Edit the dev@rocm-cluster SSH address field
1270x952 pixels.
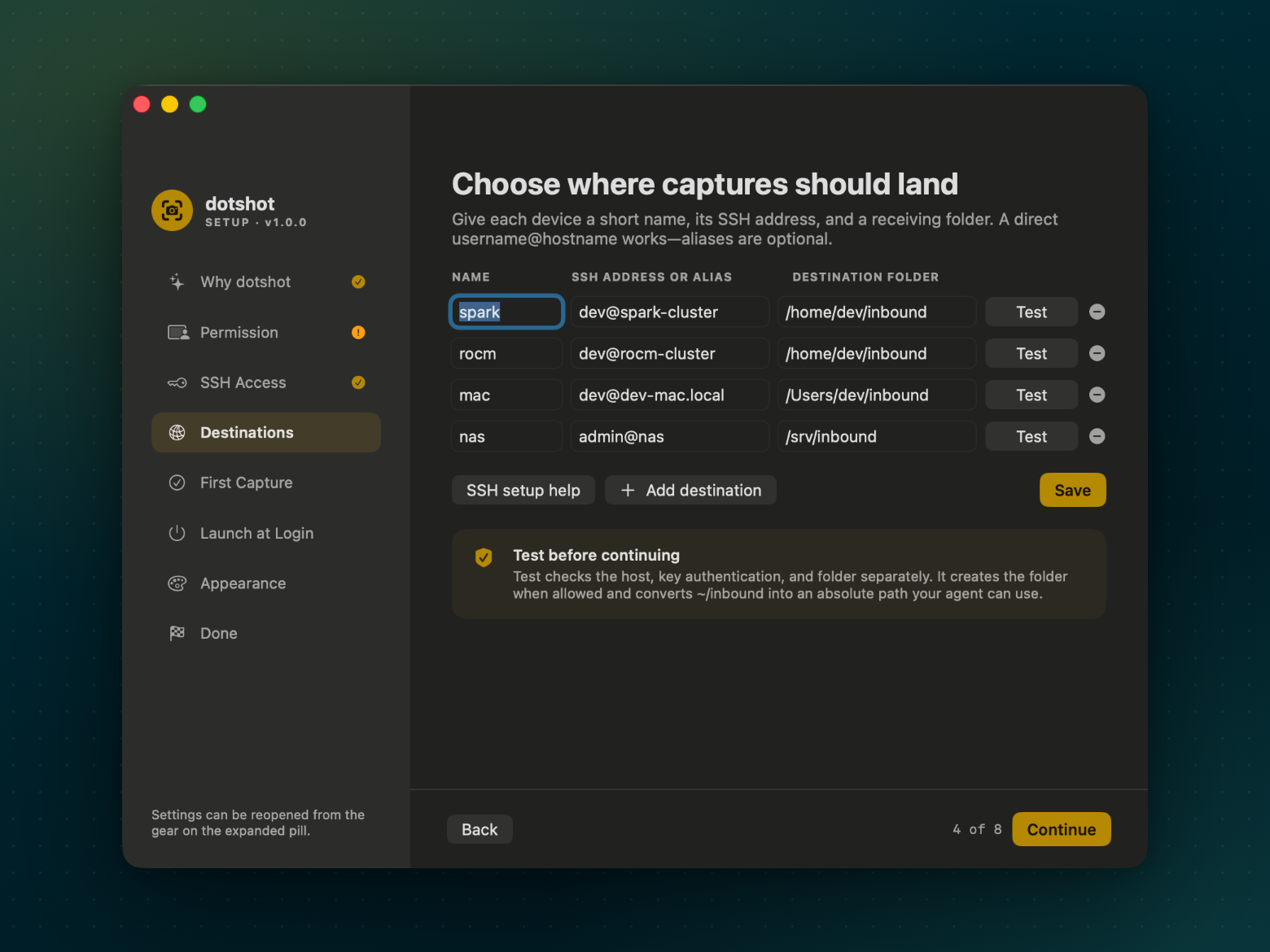point(669,353)
